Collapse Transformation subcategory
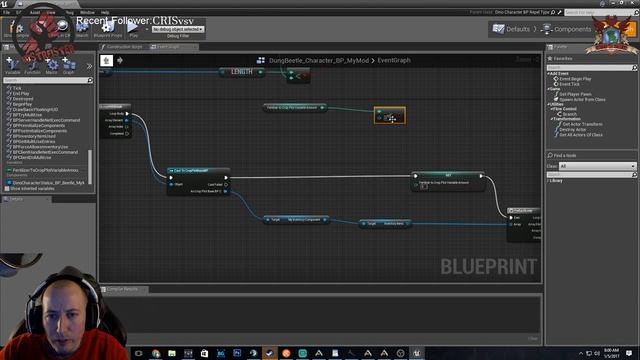Screen dimensions: 640x360 551,119
